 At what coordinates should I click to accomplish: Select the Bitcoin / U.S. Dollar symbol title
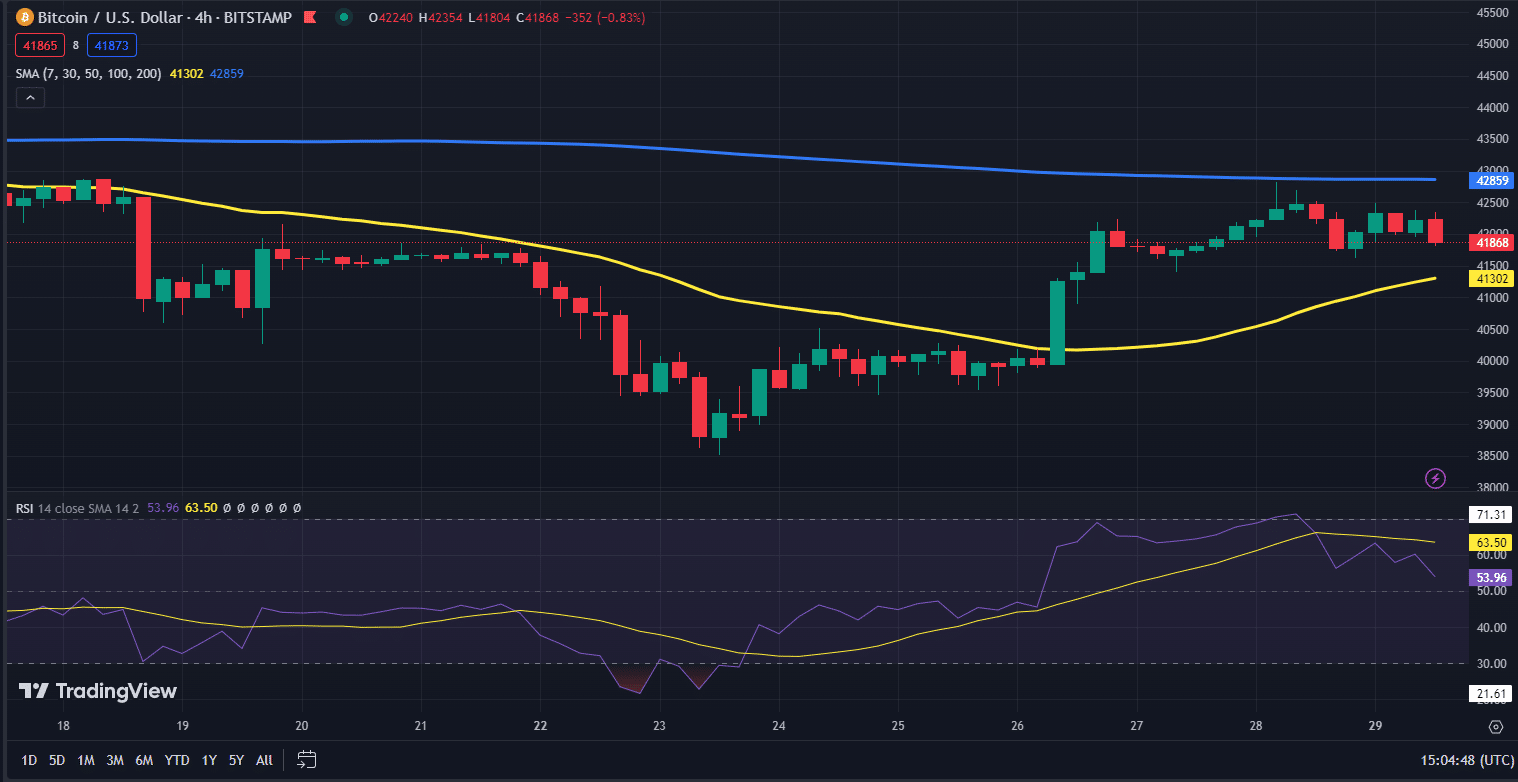coord(112,18)
